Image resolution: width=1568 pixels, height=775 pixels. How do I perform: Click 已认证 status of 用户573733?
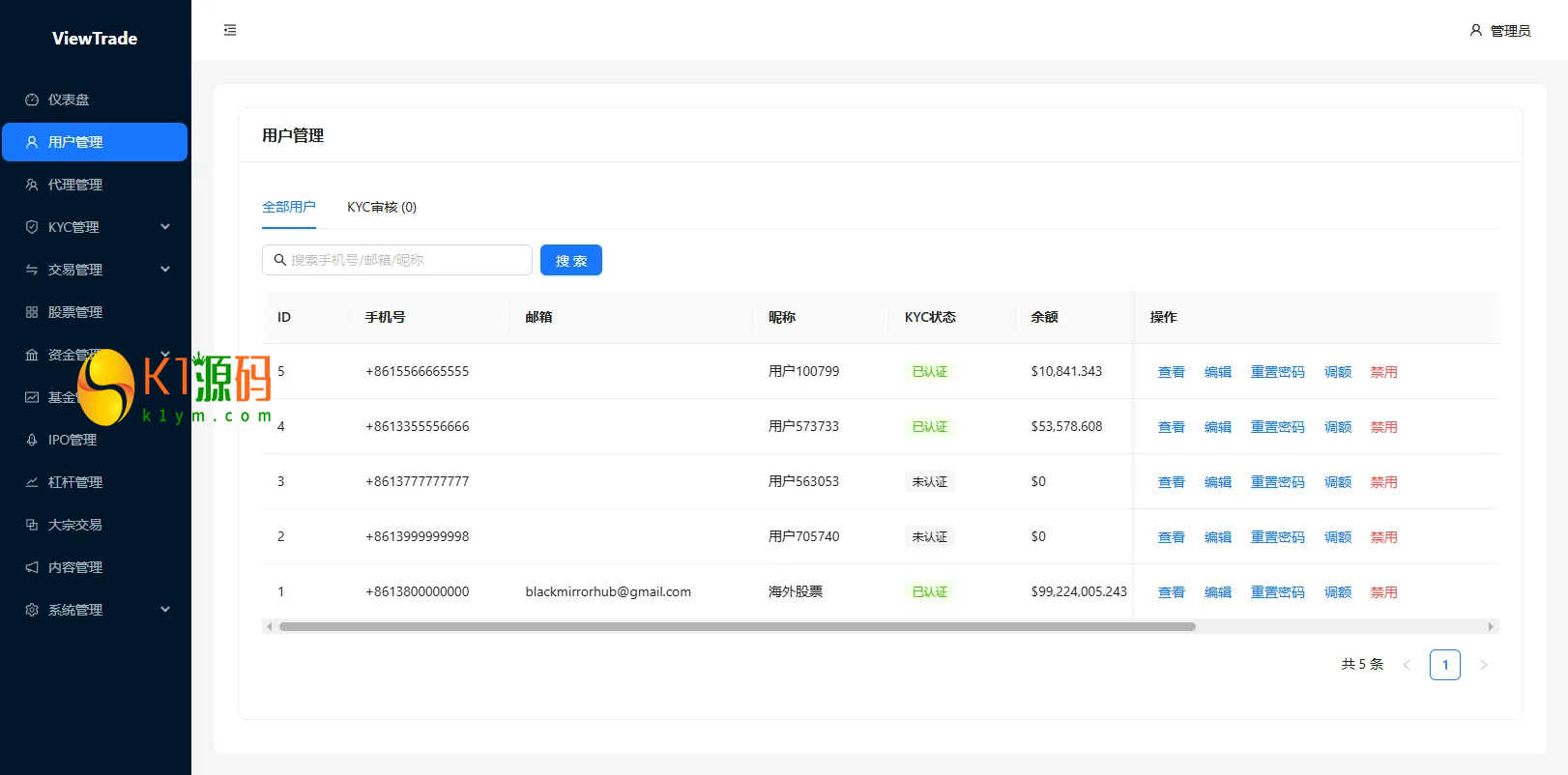point(930,426)
